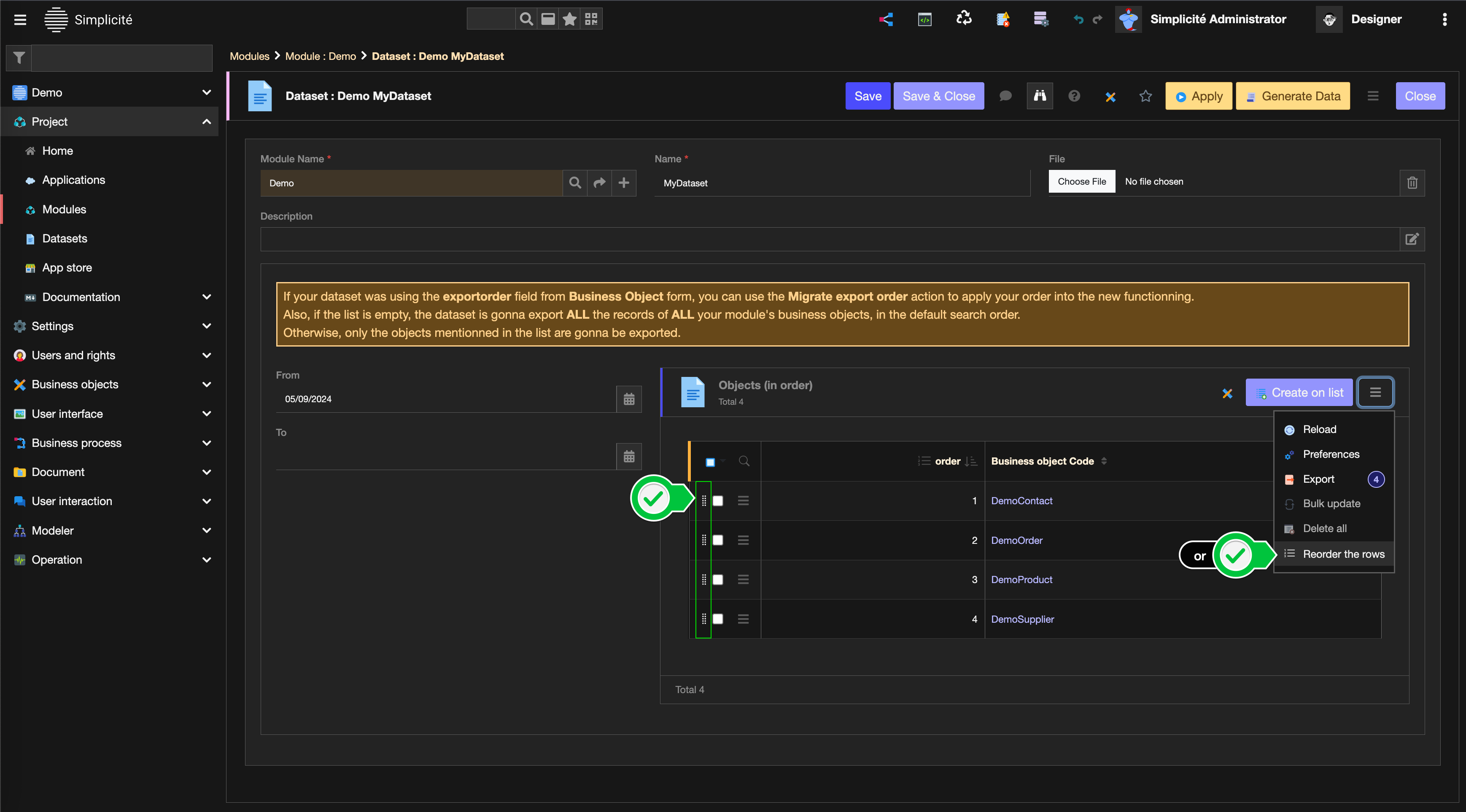Choose Export in the list actions menu
1466x812 pixels.
(1318, 479)
